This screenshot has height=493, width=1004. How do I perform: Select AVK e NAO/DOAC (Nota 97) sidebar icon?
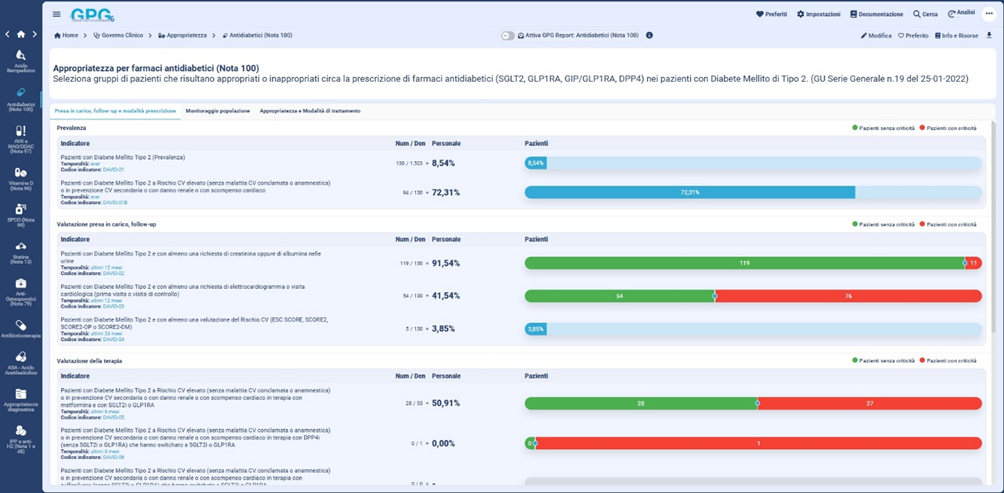[21, 136]
